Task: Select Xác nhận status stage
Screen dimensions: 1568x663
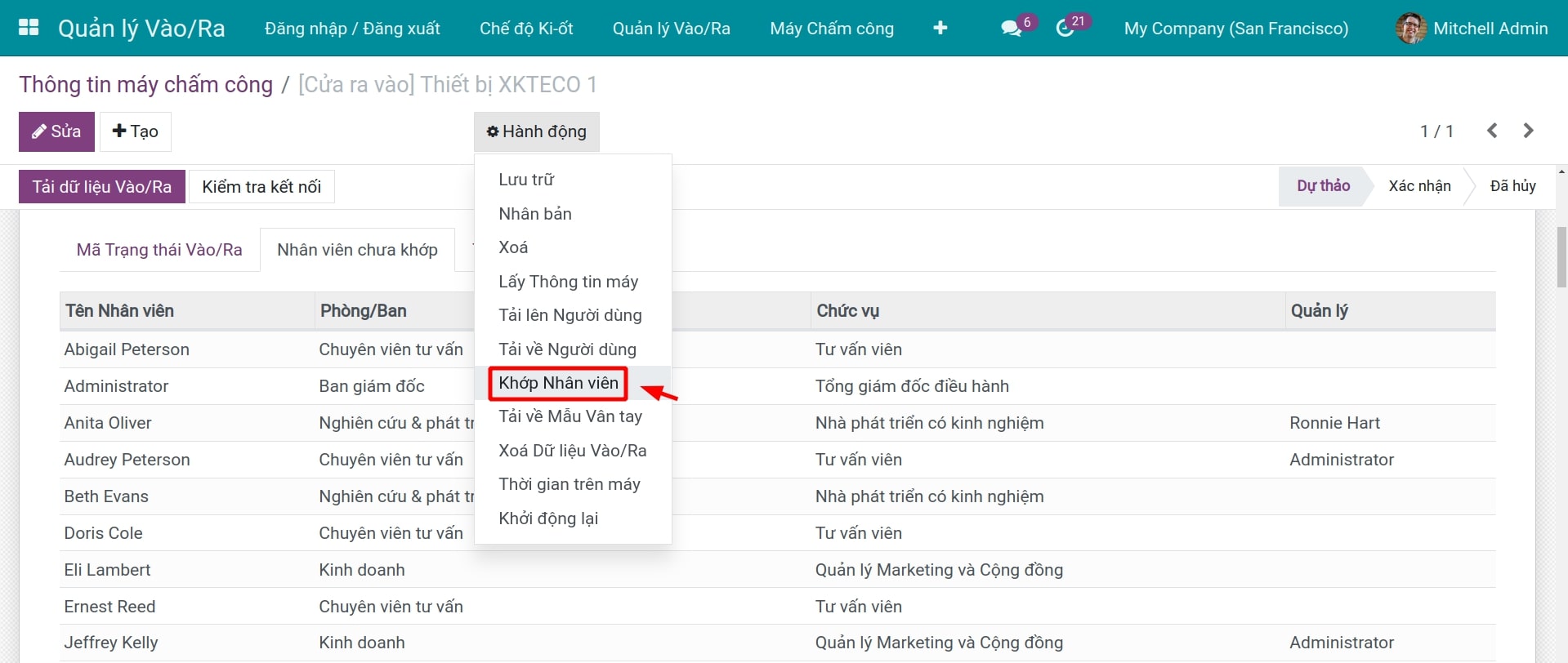Action: [x=1419, y=185]
